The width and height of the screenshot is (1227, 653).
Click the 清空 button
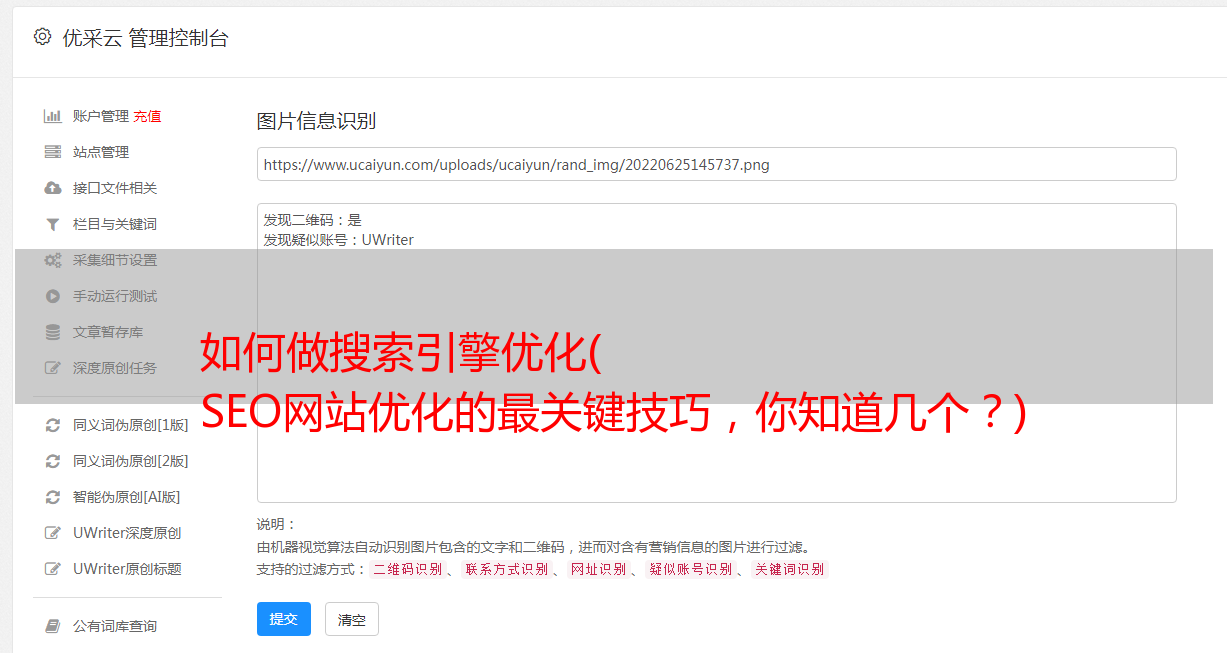pyautogui.click(x=352, y=619)
